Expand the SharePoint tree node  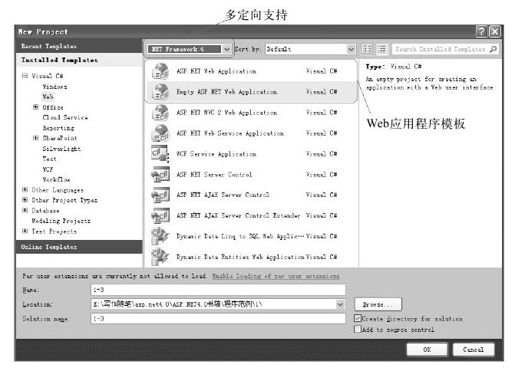tap(36, 138)
